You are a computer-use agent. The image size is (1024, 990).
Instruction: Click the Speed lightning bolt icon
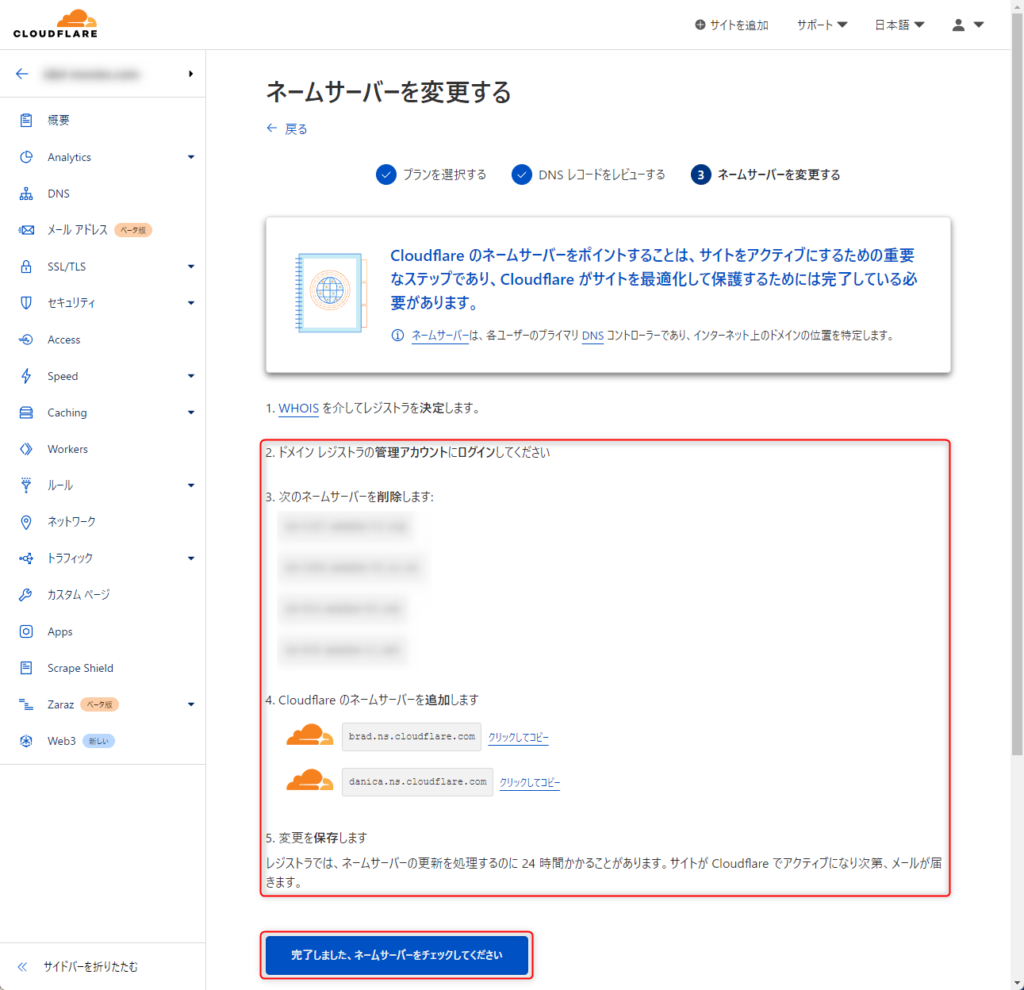[x=26, y=375]
